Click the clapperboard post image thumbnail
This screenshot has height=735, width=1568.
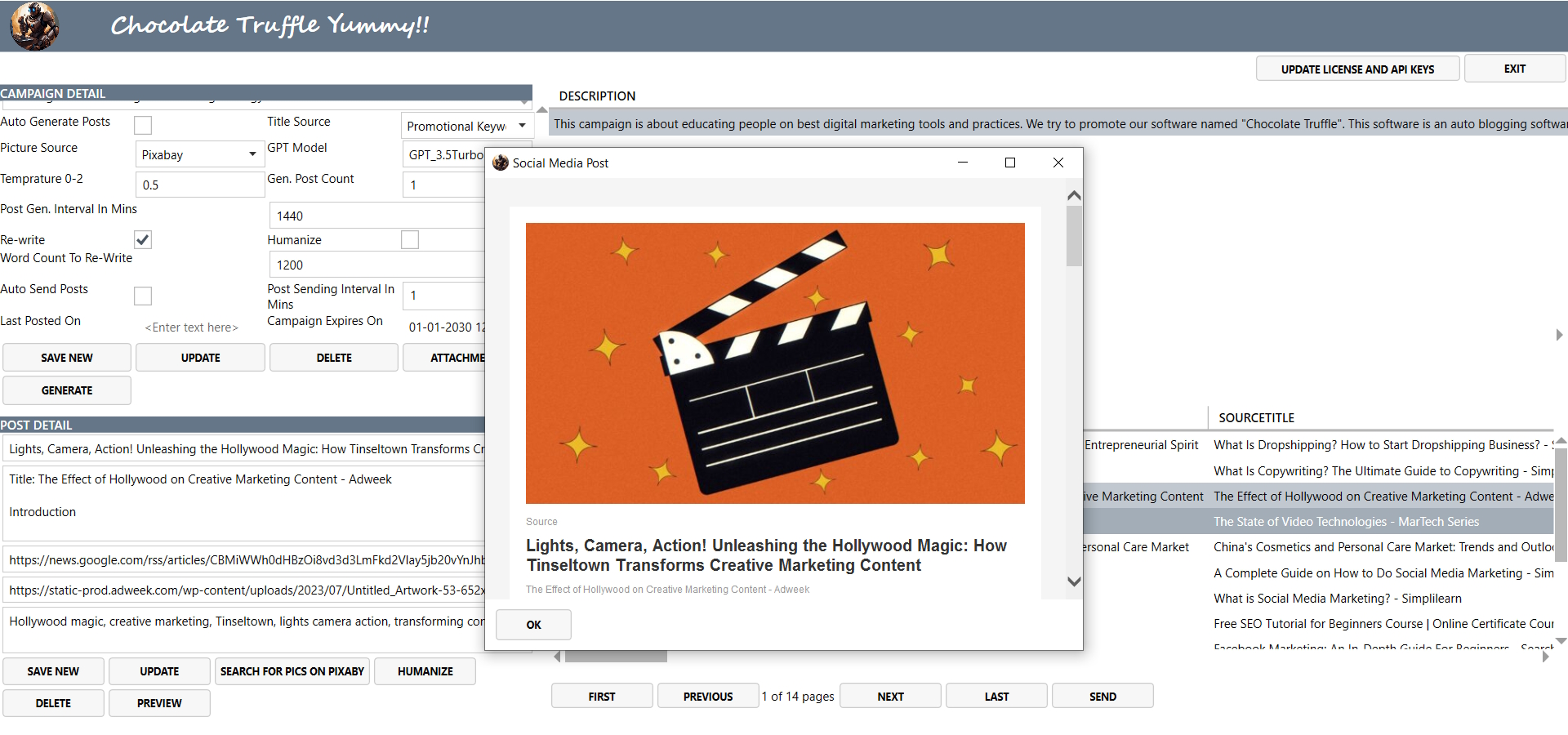point(774,363)
